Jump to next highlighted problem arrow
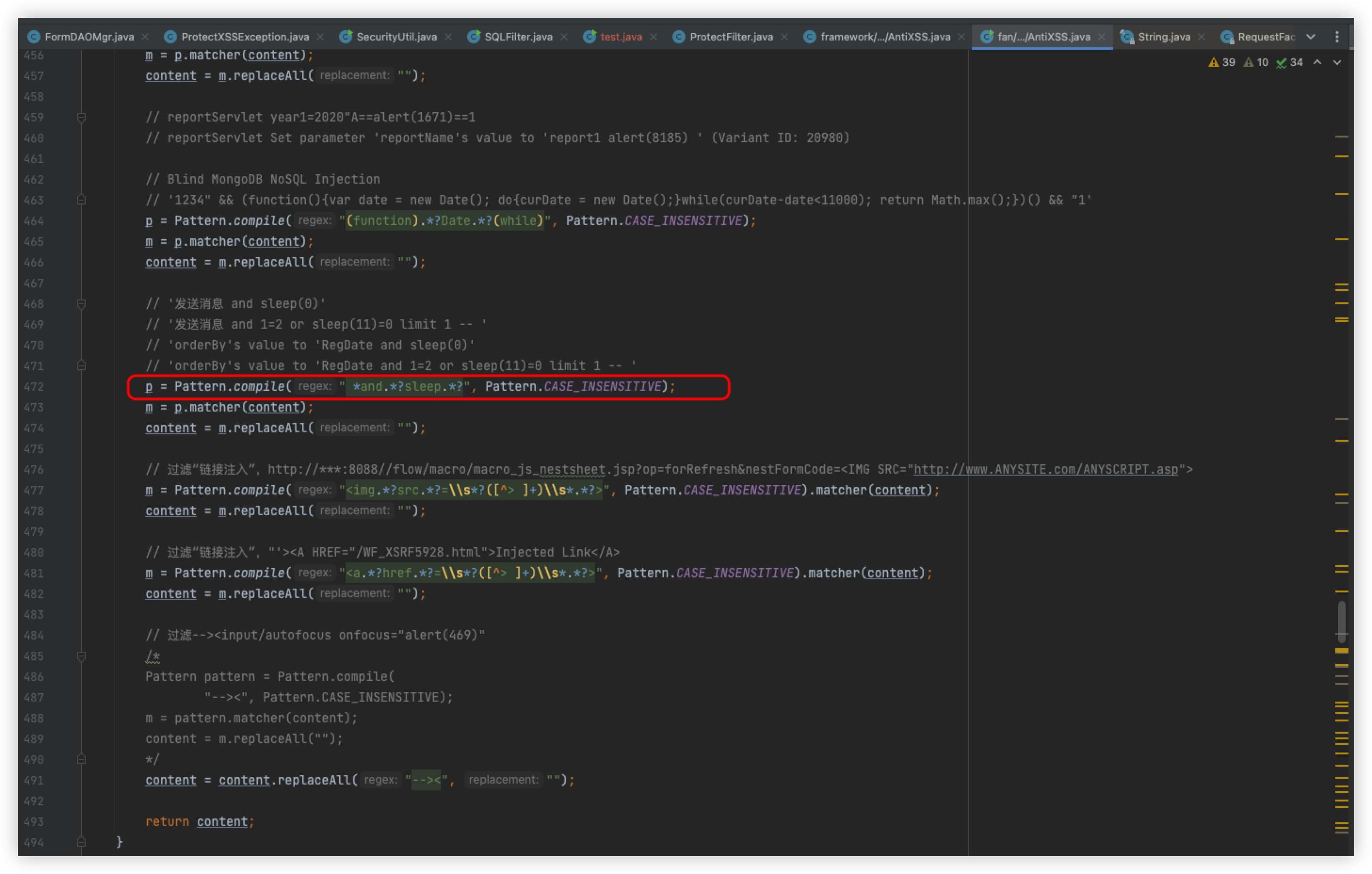 (1337, 62)
